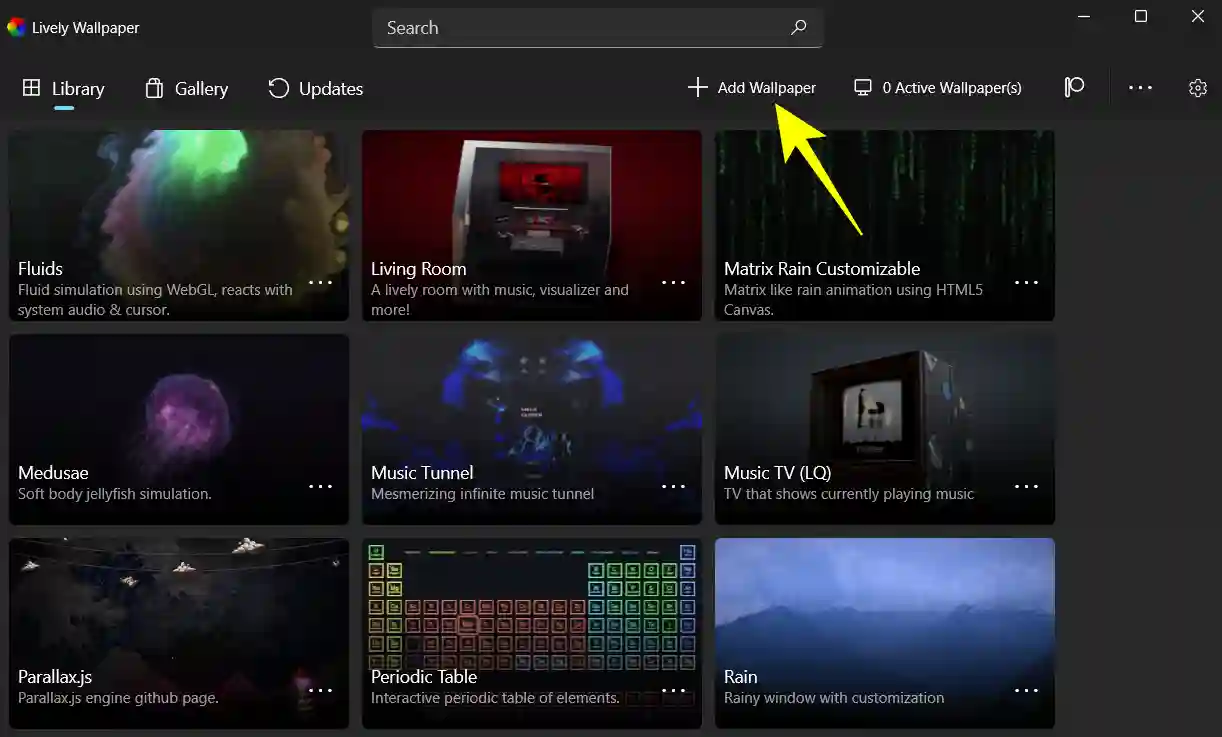Select the Library tab
1222x737 pixels.
[62, 88]
